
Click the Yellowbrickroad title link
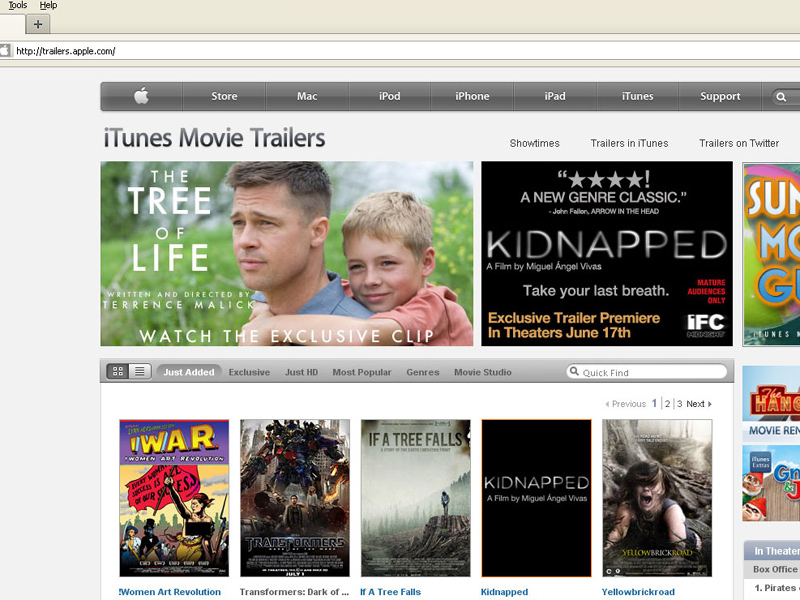[x=638, y=592]
